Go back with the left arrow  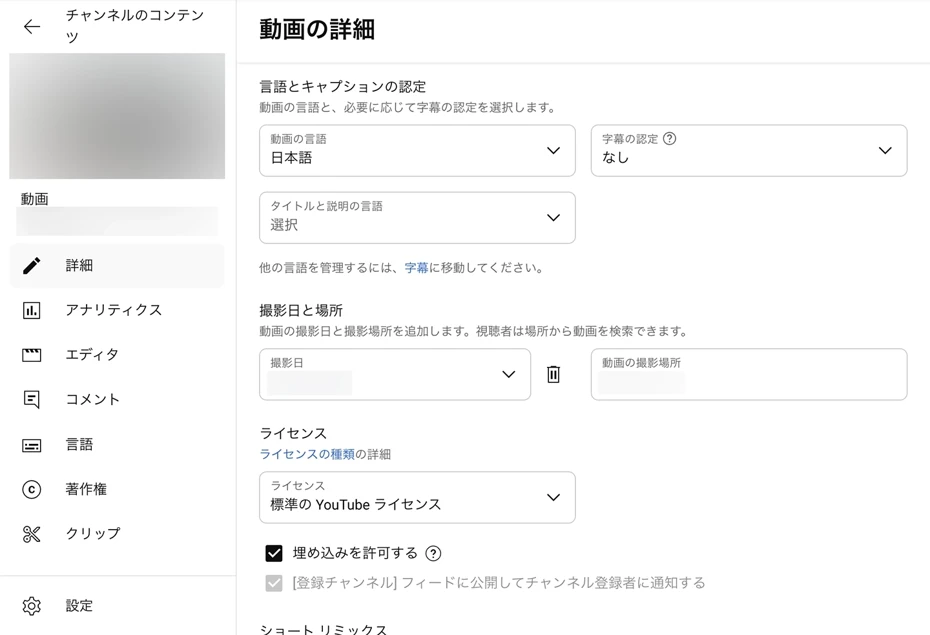pos(31,27)
